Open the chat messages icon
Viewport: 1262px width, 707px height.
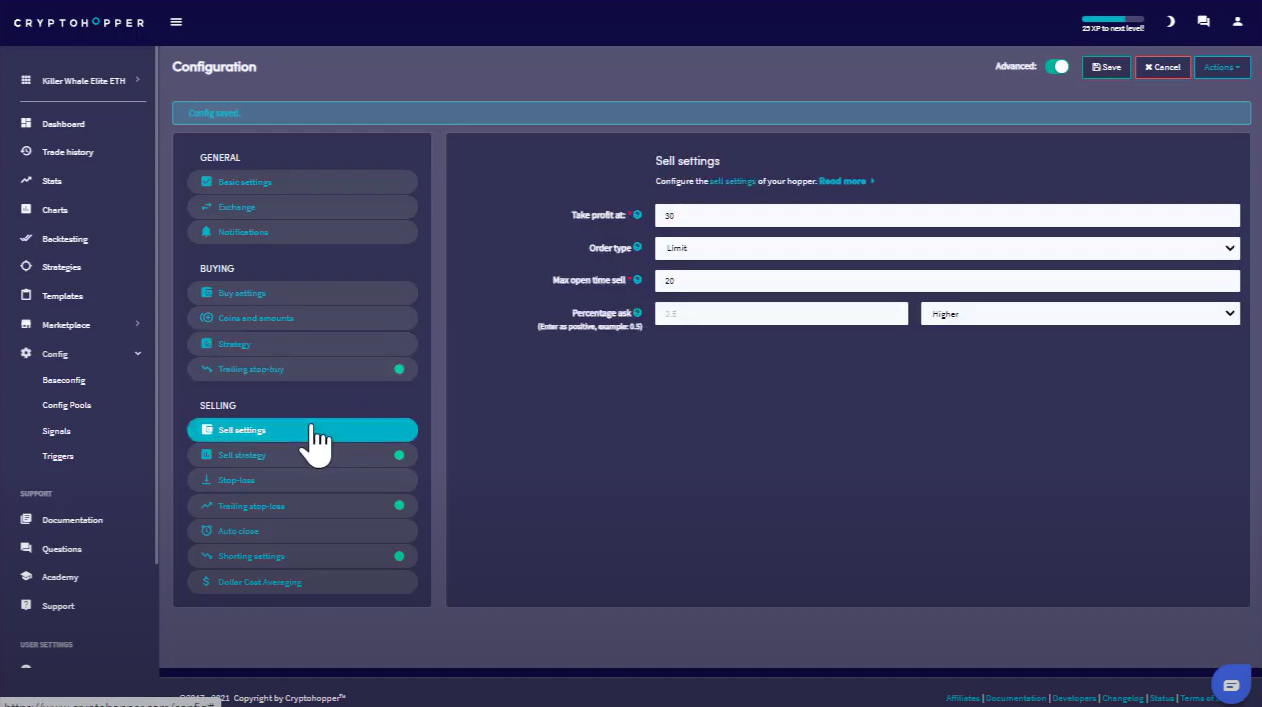[1203, 21]
